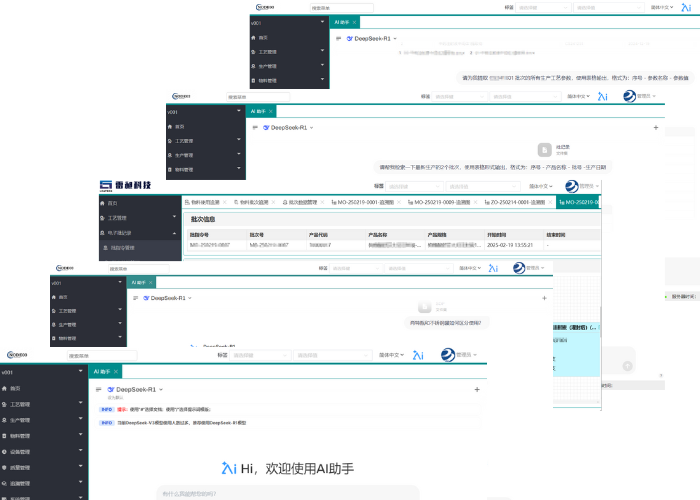Select 当前记录管理 in the sidebar
Image resolution: width=700 pixels, height=500 pixels.
[120, 247]
